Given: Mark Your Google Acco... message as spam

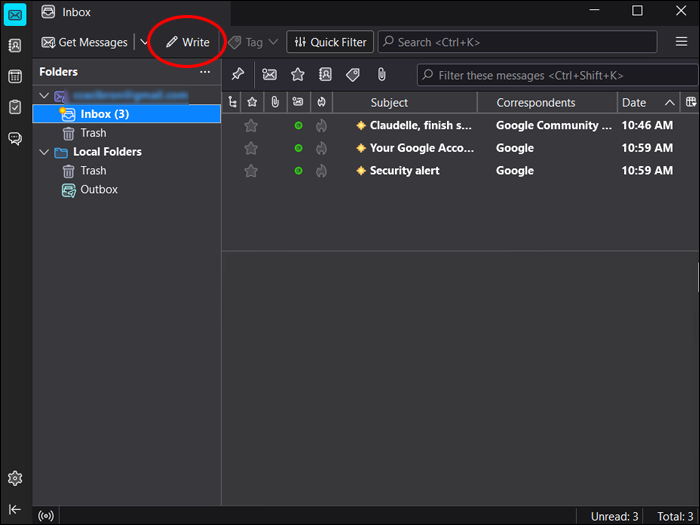Looking at the screenshot, I should pos(321,148).
